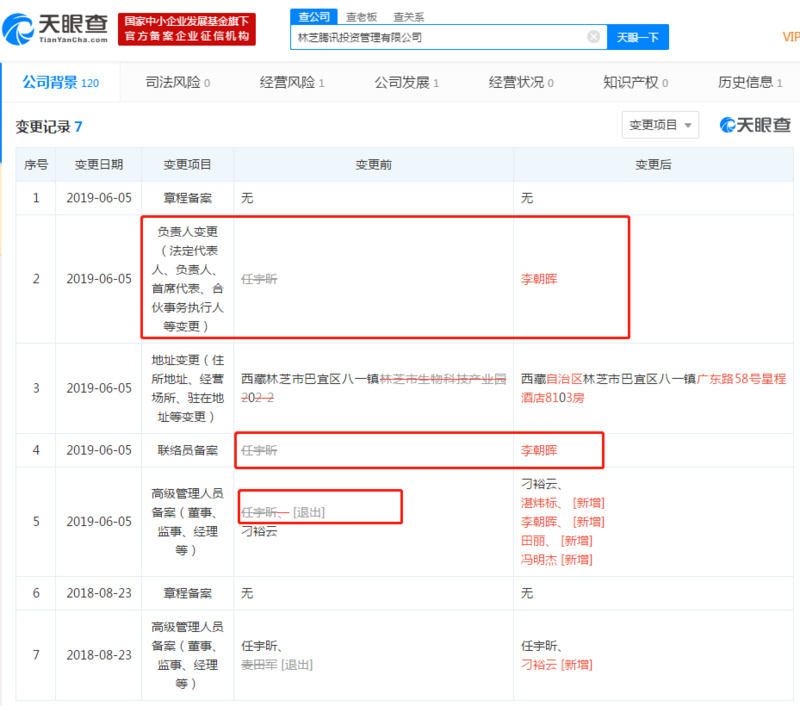Open the 变更项目 filter dropdown
The height and width of the screenshot is (706, 800).
[x=660, y=125]
